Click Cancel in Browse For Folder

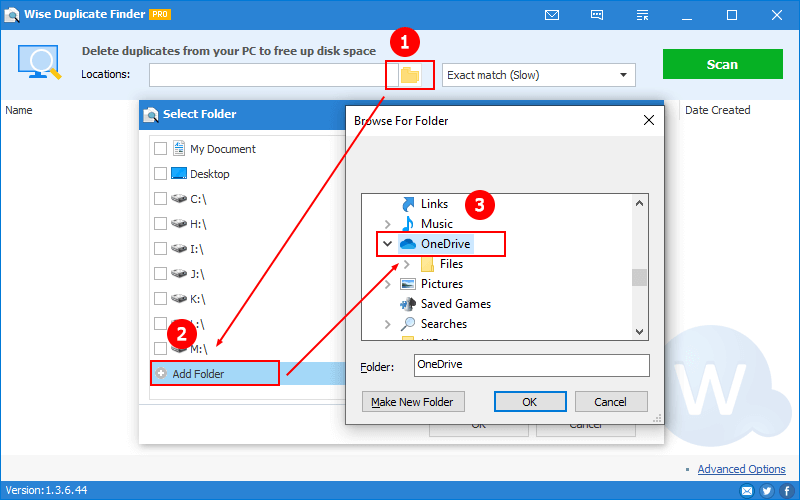tap(611, 402)
